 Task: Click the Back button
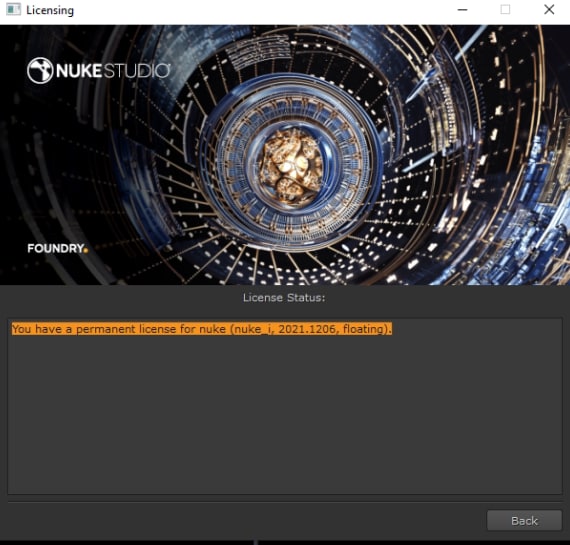tap(524, 521)
